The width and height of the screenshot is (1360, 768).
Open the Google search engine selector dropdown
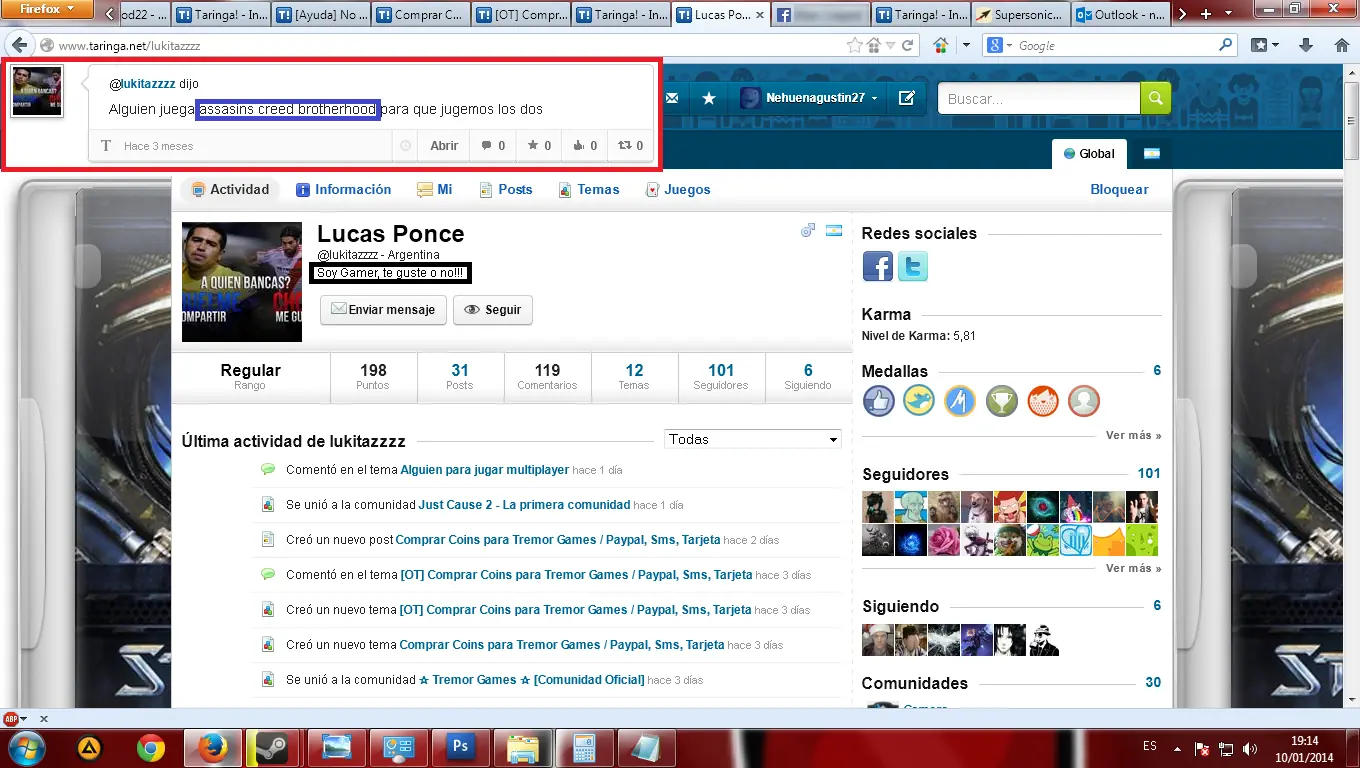point(998,45)
